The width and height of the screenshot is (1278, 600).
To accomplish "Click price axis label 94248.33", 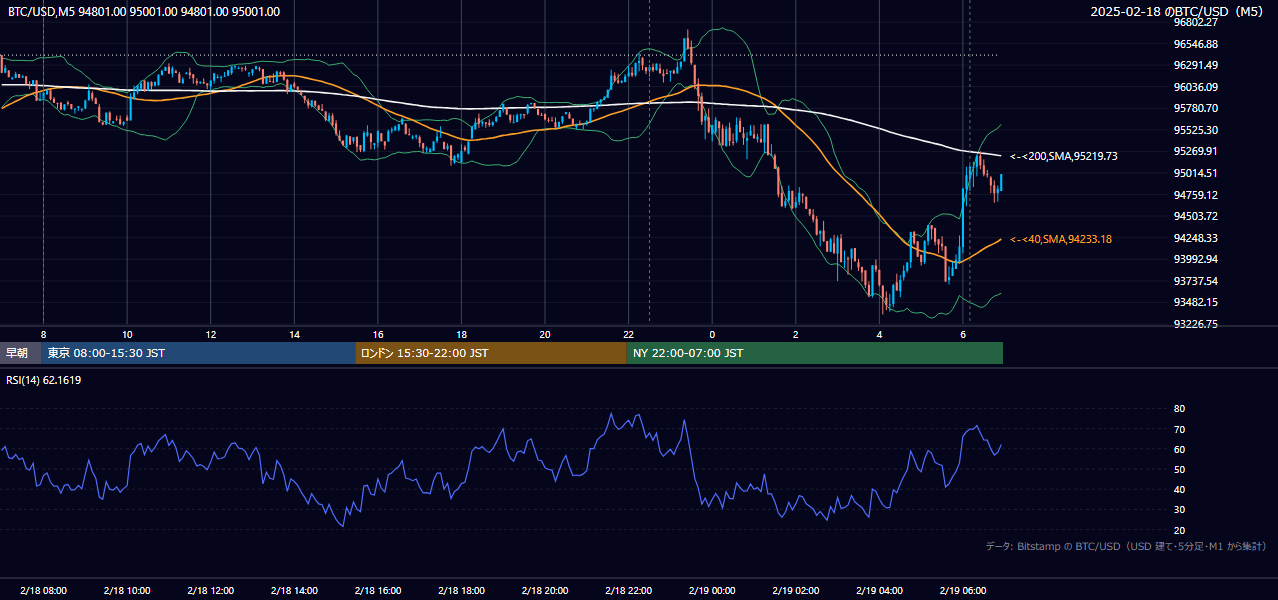I will [x=1196, y=238].
